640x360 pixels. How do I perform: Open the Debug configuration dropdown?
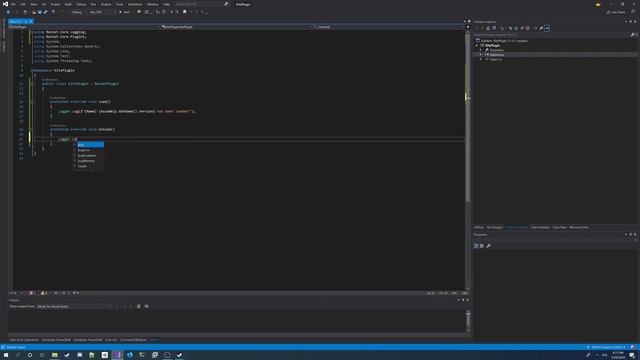click(x=78, y=12)
